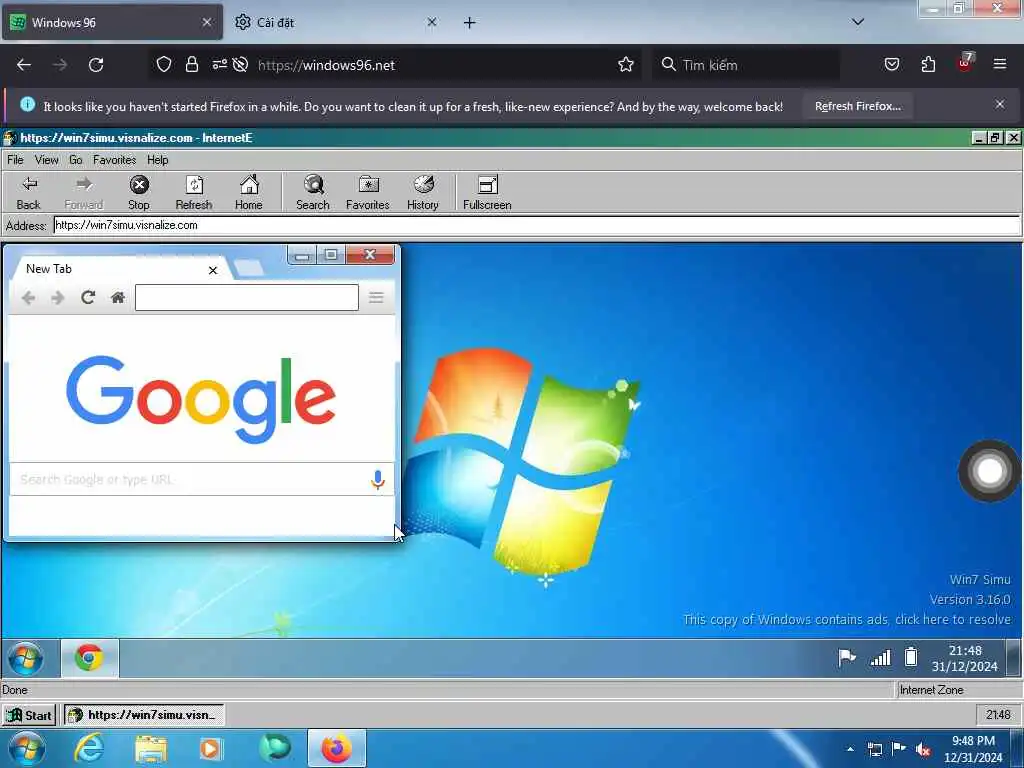Open Pocket save icon in Firefox

891,64
